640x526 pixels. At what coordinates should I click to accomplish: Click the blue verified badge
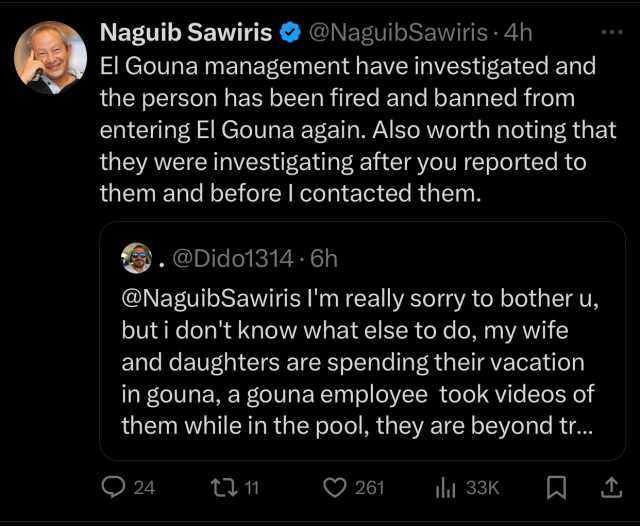(x=290, y=33)
